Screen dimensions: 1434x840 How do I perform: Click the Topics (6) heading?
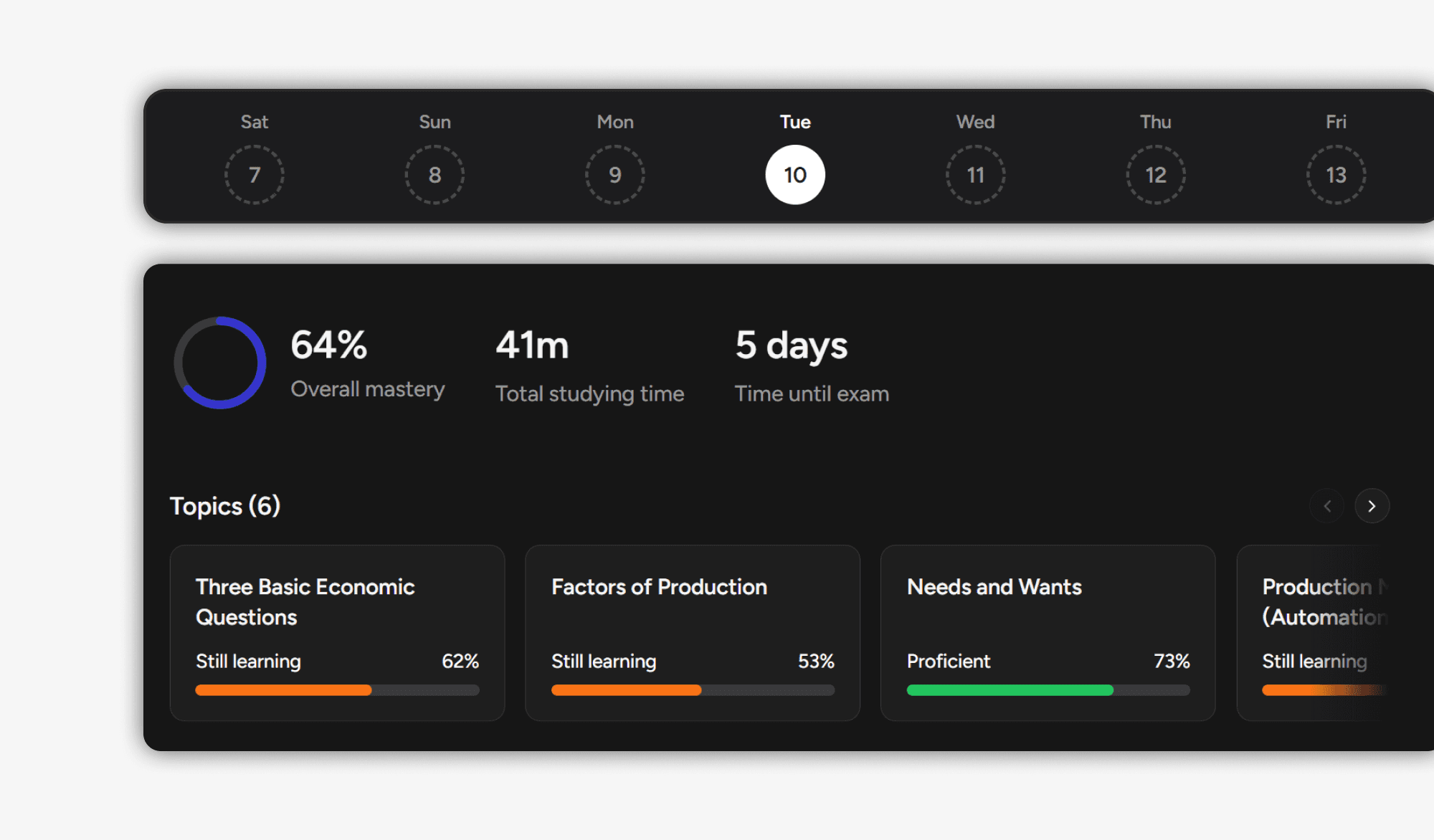[x=225, y=506]
